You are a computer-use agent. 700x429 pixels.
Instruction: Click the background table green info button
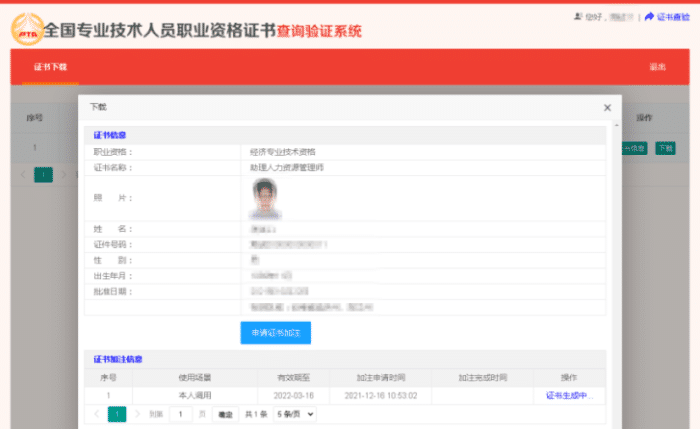tap(634, 148)
